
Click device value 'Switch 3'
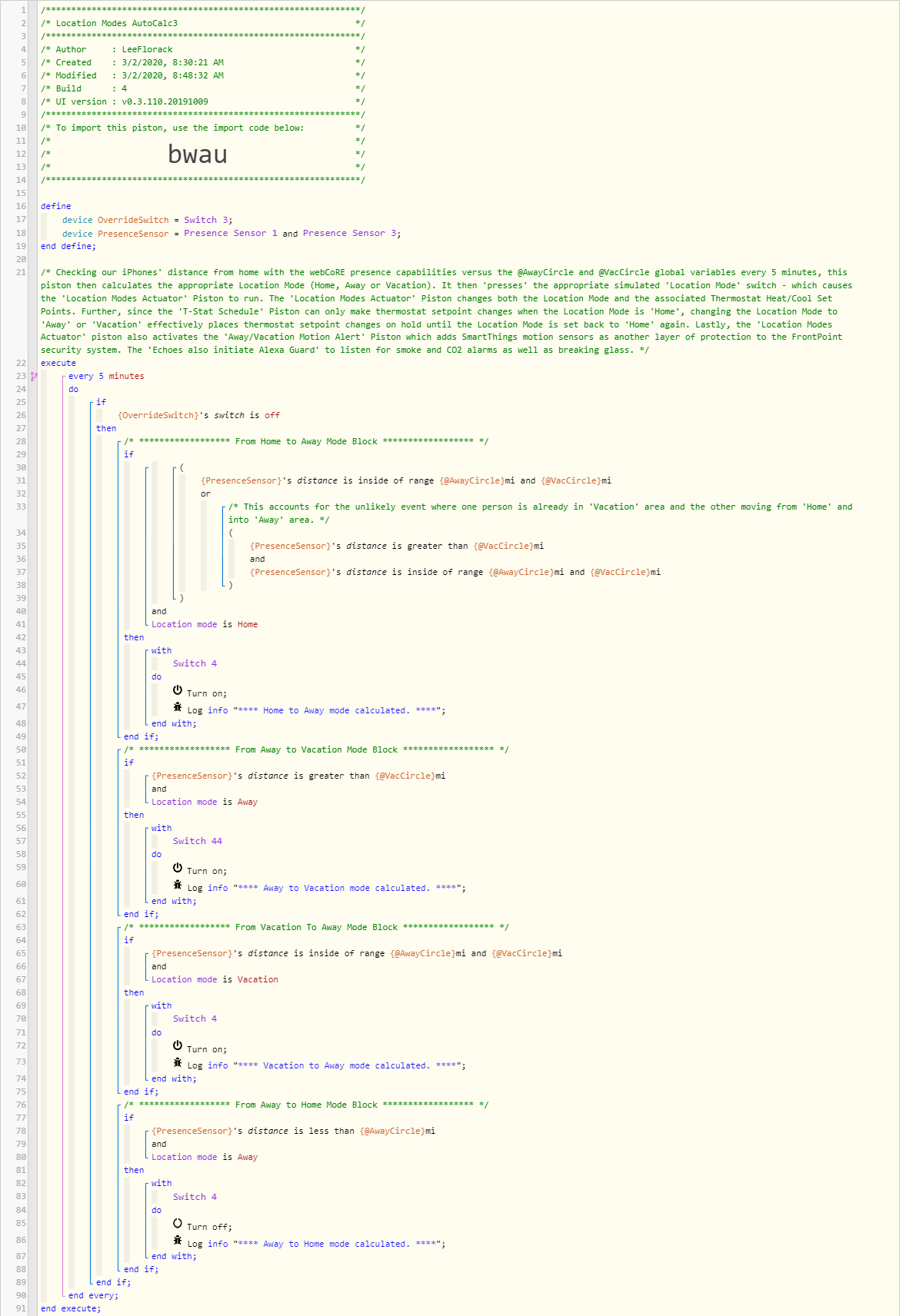pos(206,220)
